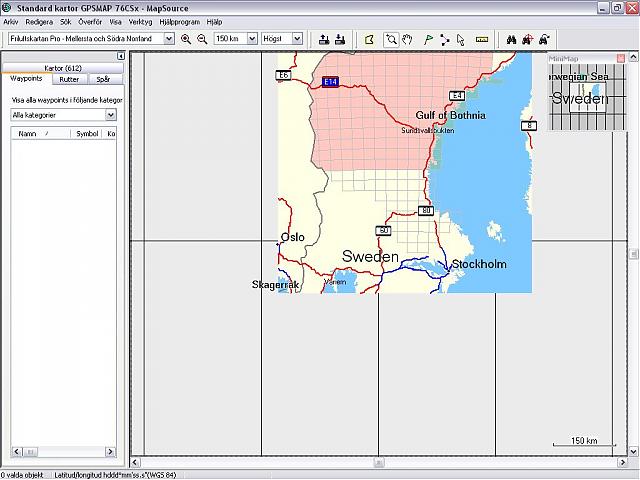Click the zoom in magnifier icon
The height and width of the screenshot is (480, 640).
pos(186,39)
